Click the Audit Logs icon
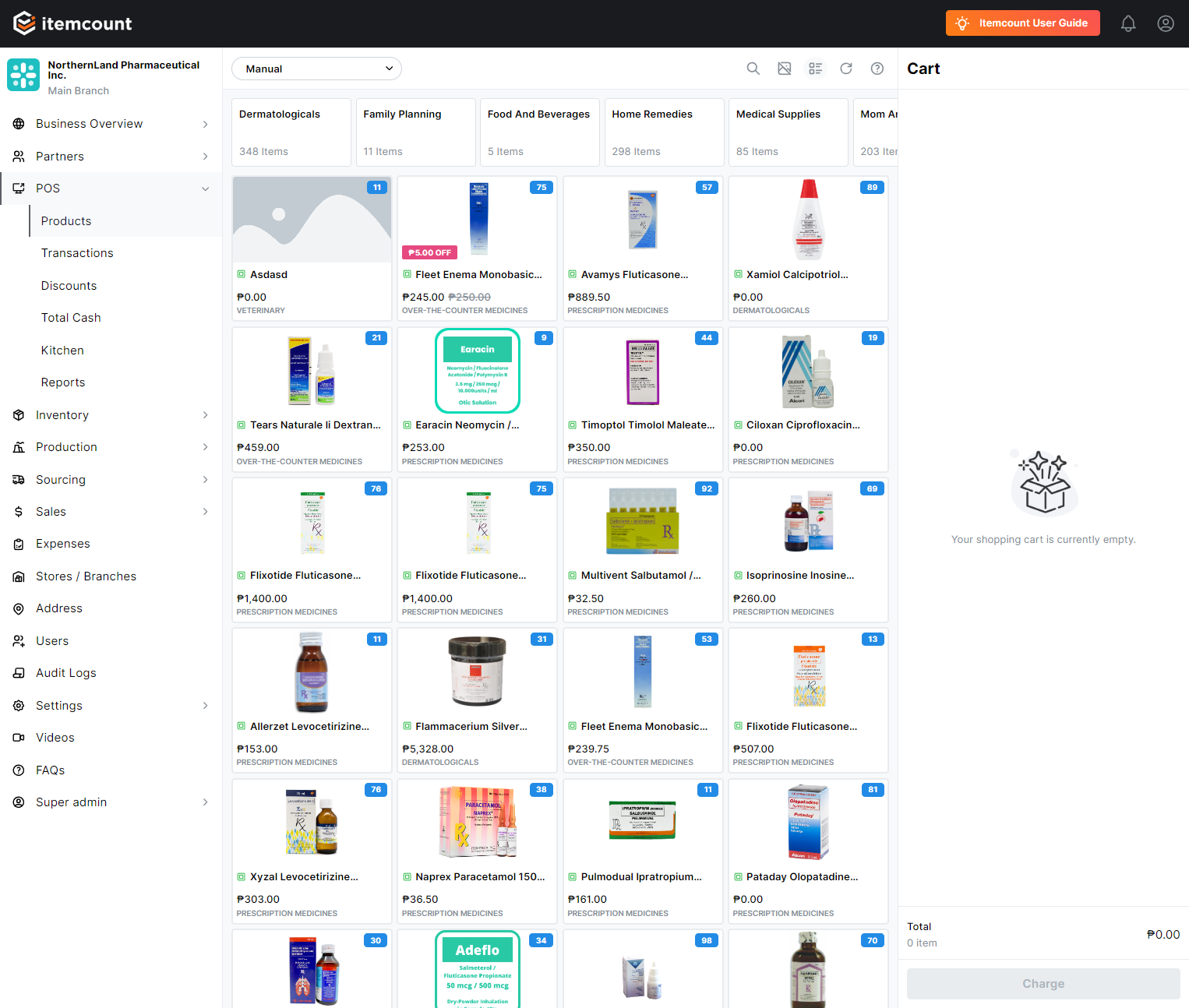Screen dimensions: 1189x1008 pos(19,673)
